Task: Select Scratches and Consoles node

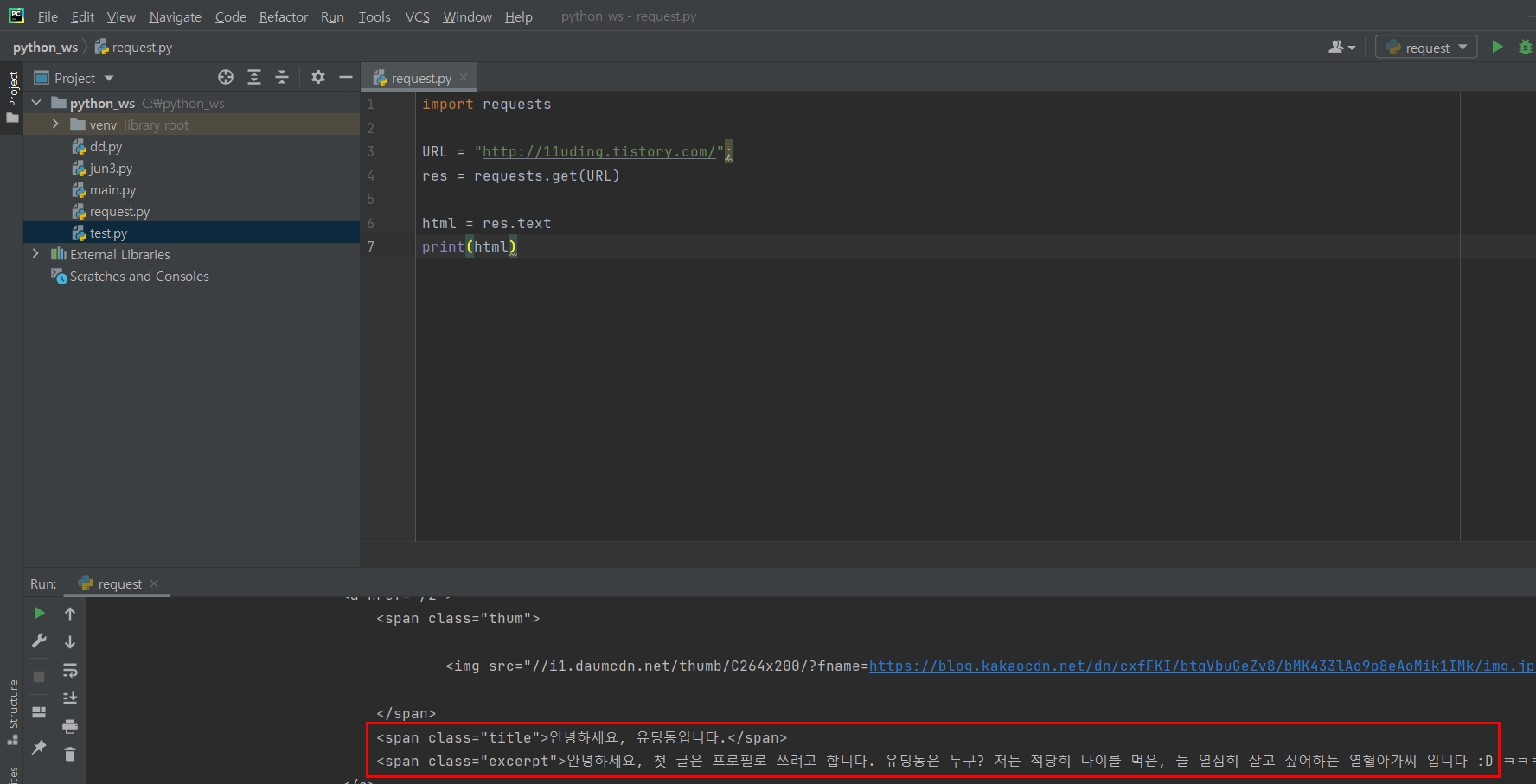Action: (139, 277)
